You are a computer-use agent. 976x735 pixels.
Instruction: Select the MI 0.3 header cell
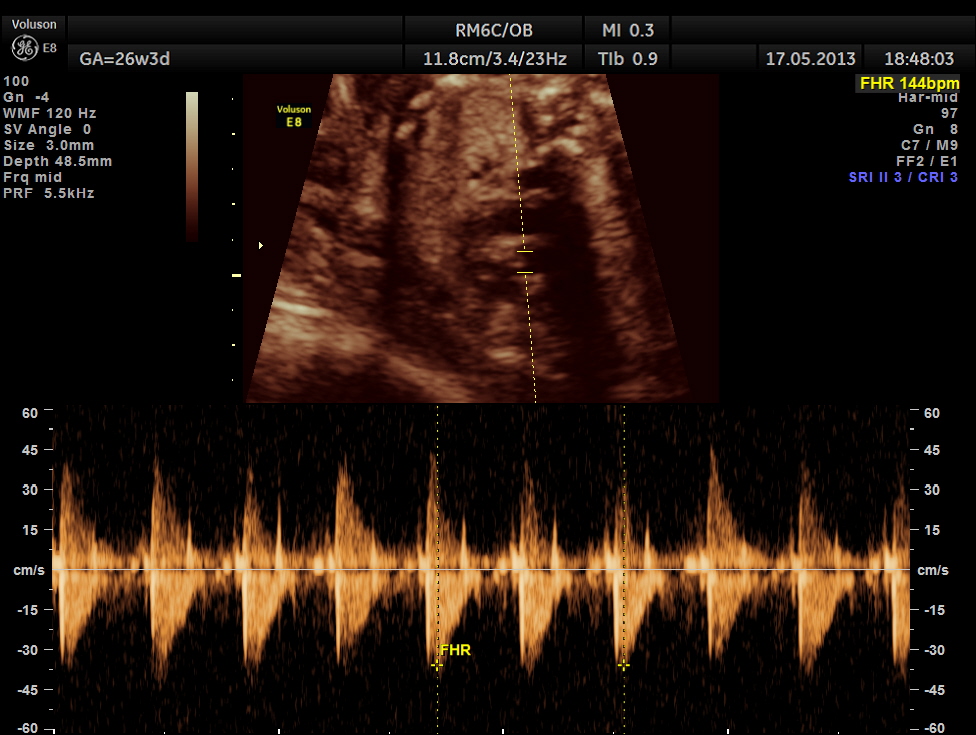(627, 30)
